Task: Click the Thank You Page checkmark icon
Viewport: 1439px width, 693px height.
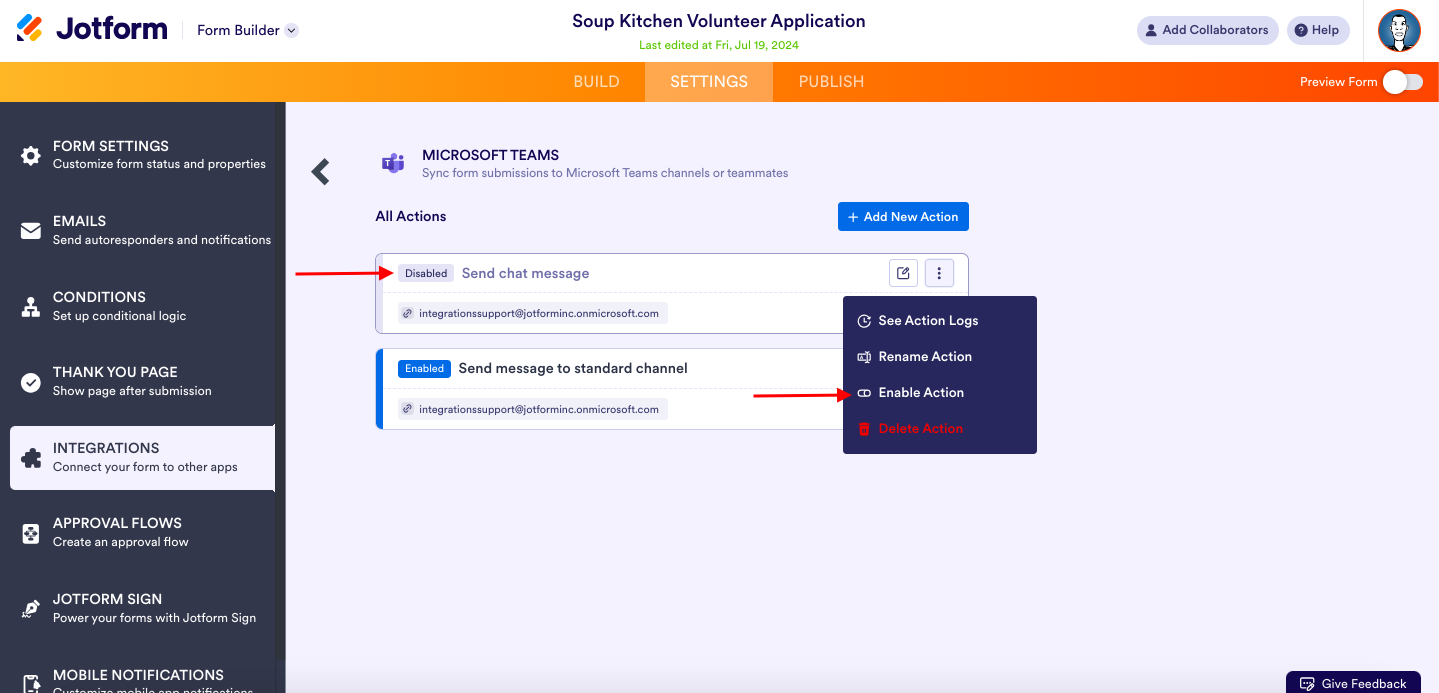Action: click(x=31, y=382)
